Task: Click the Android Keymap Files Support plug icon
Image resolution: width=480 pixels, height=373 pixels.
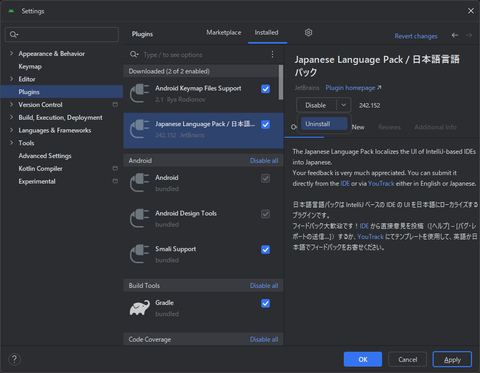Action: pos(139,94)
